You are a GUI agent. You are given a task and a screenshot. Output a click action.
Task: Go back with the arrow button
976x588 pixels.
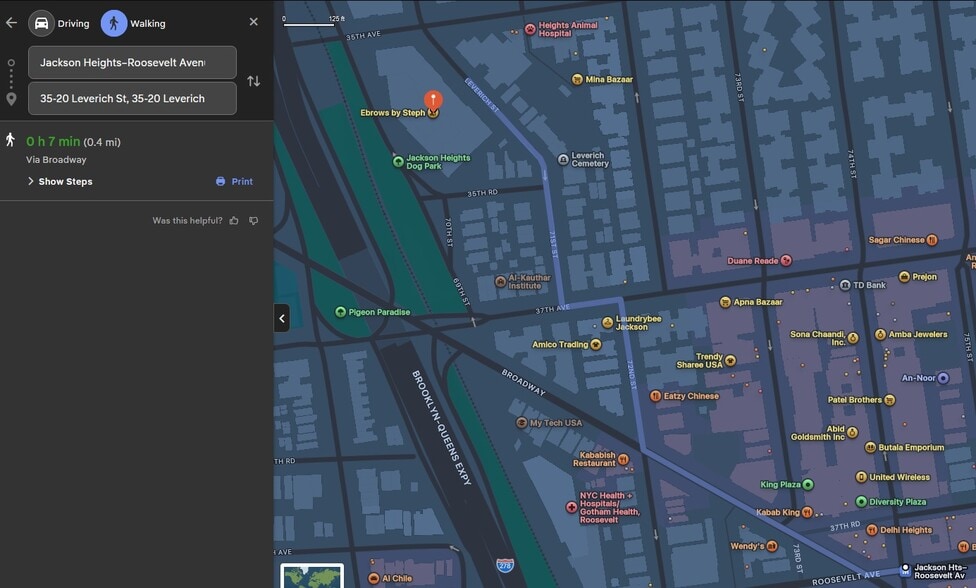11,21
